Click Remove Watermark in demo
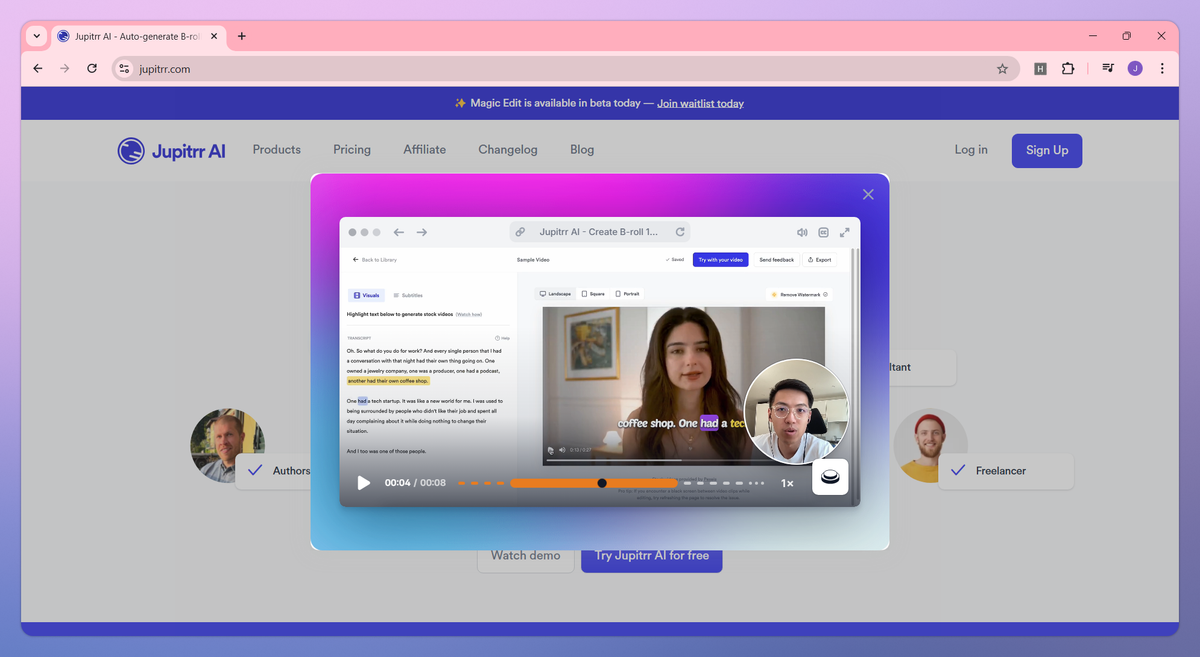 799,294
